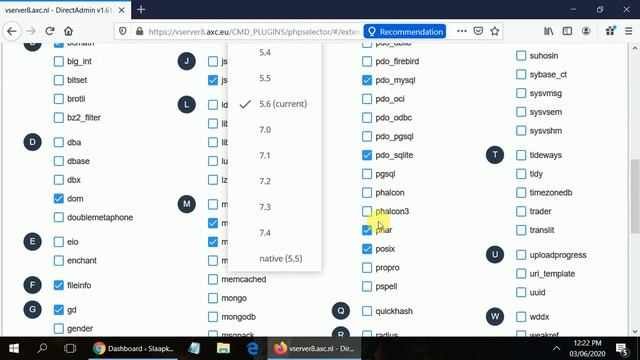Enable the bitset extension checkbox
This screenshot has height=360, width=640.
(59, 80)
